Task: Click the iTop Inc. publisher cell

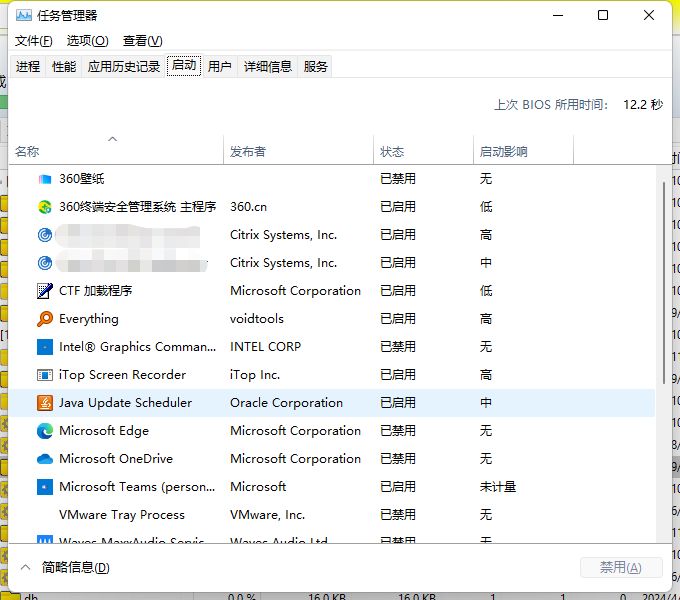Action: click(255, 375)
